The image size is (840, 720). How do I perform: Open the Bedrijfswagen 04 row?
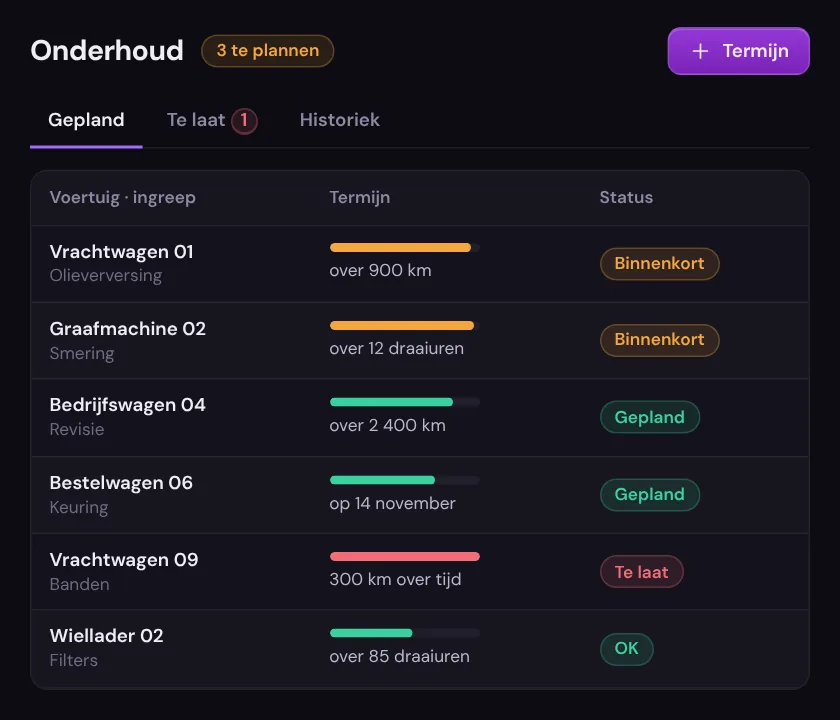coord(420,418)
